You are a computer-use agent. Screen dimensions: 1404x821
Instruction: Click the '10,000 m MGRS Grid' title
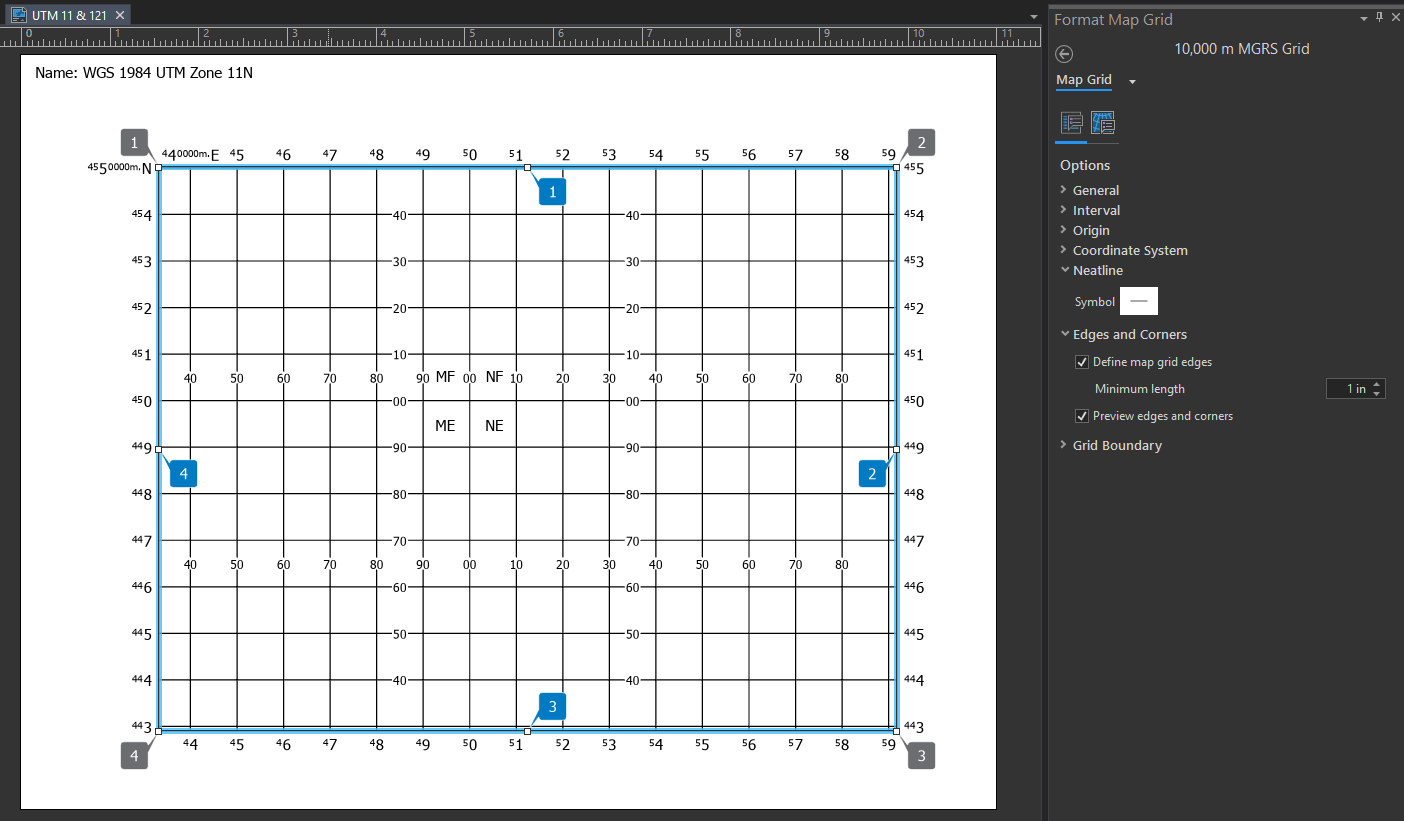click(1241, 49)
